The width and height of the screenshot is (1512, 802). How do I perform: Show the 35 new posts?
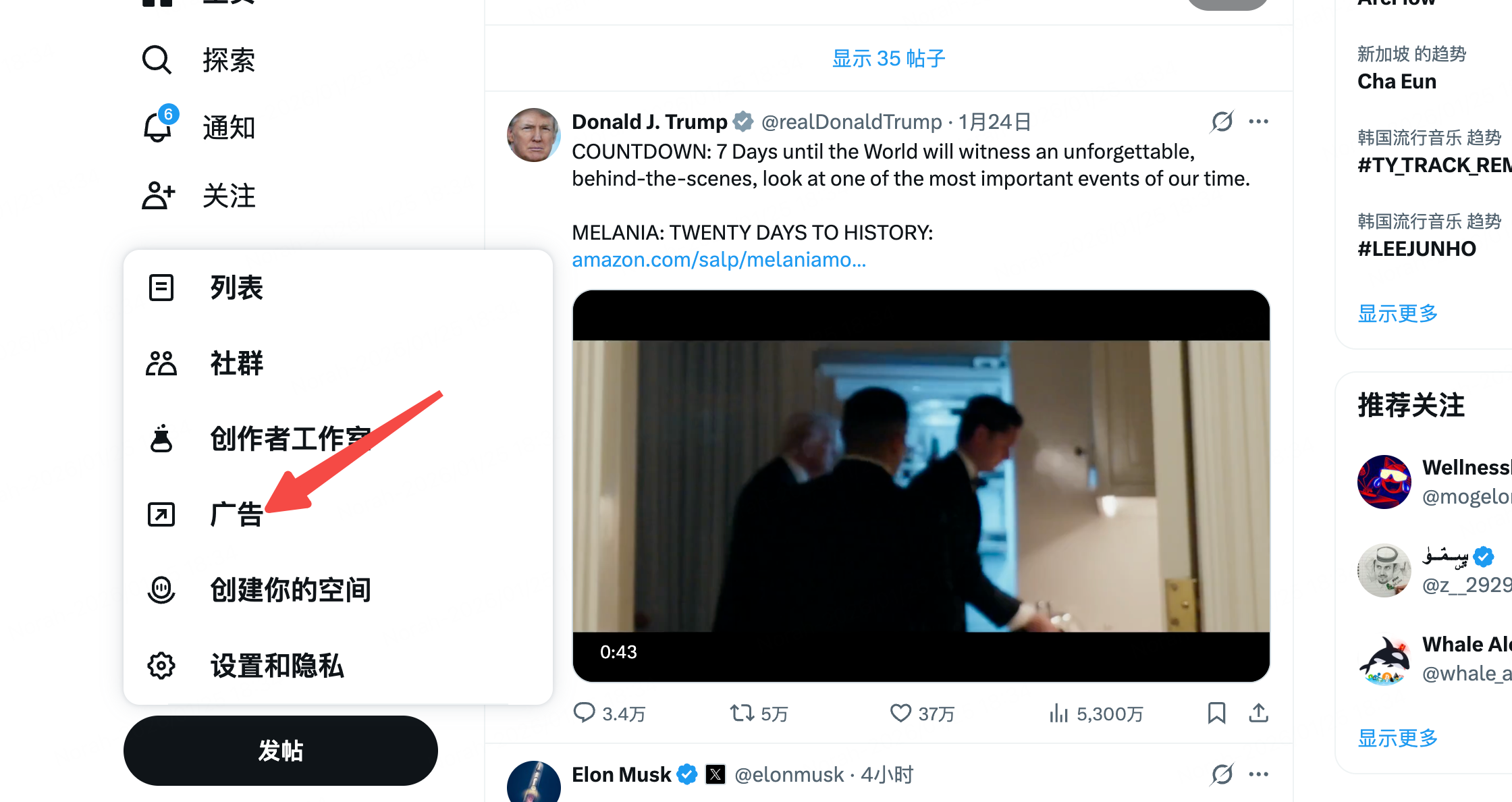pyautogui.click(x=888, y=59)
